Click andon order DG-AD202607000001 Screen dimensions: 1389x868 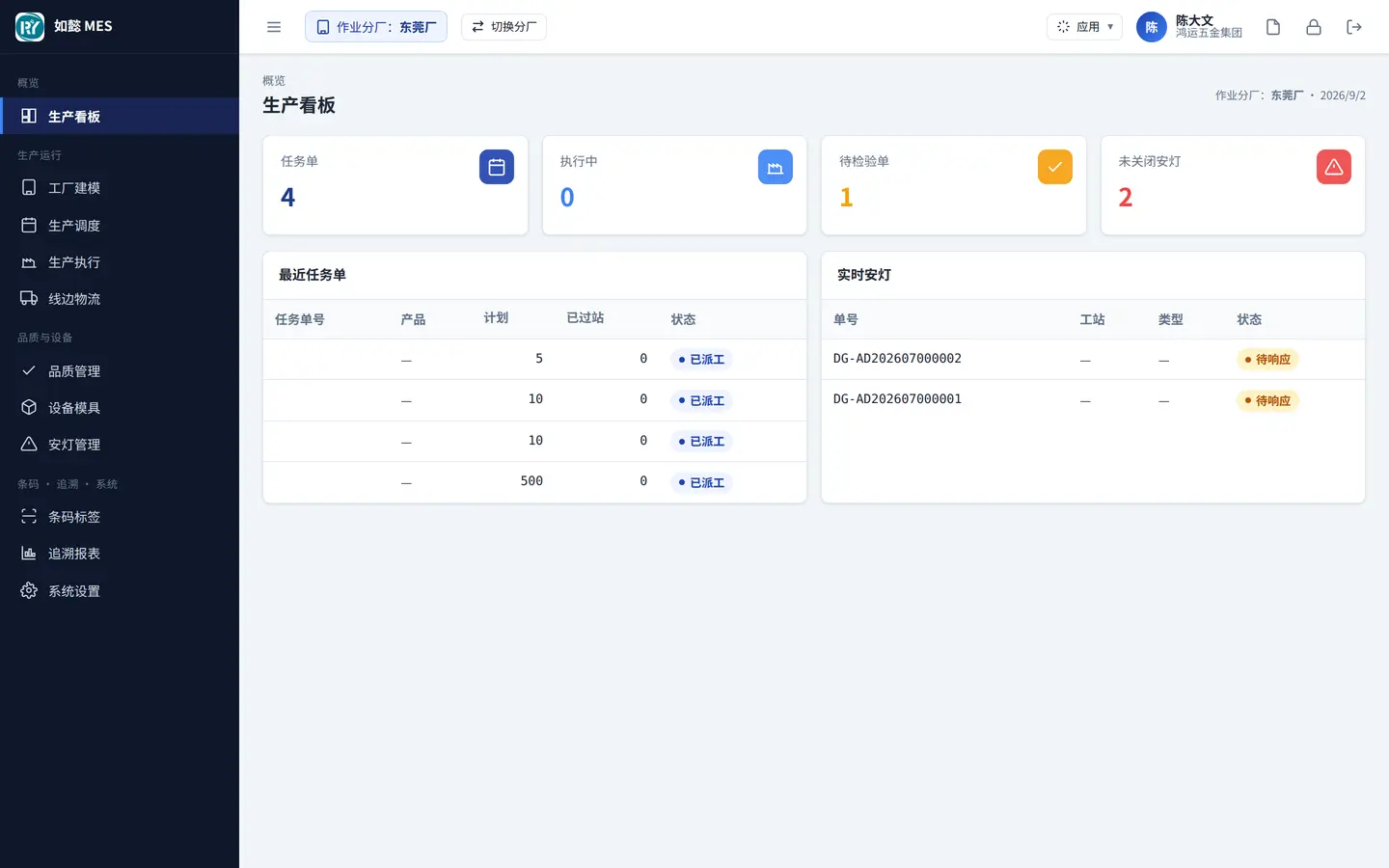pyautogui.click(x=897, y=399)
